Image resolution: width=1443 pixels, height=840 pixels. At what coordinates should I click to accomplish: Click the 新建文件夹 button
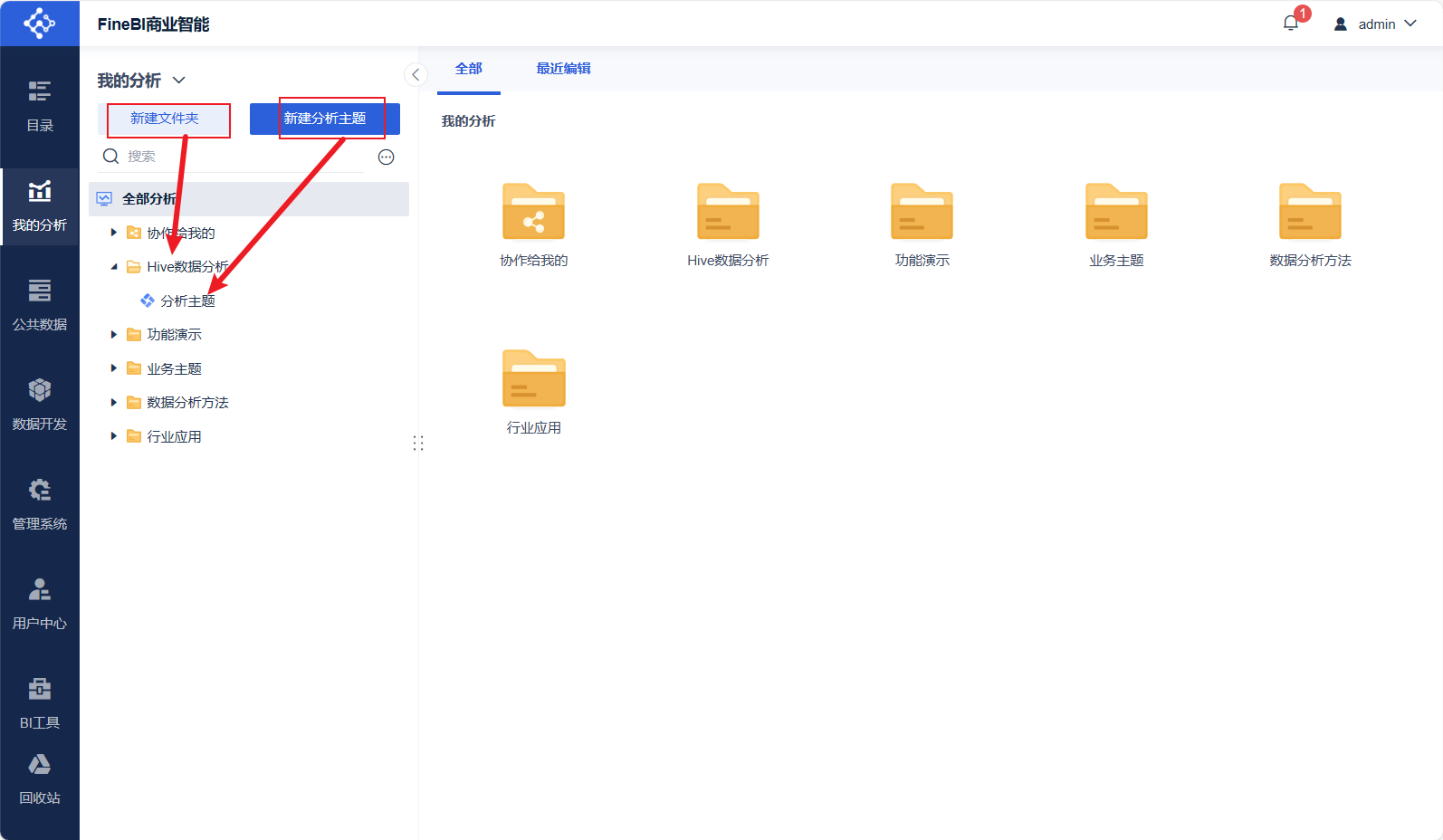coord(165,119)
